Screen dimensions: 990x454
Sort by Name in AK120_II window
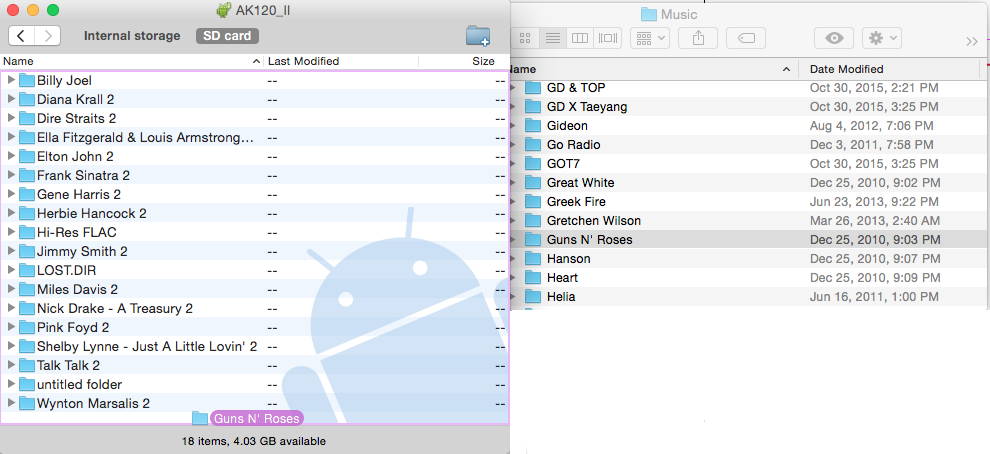(131, 61)
